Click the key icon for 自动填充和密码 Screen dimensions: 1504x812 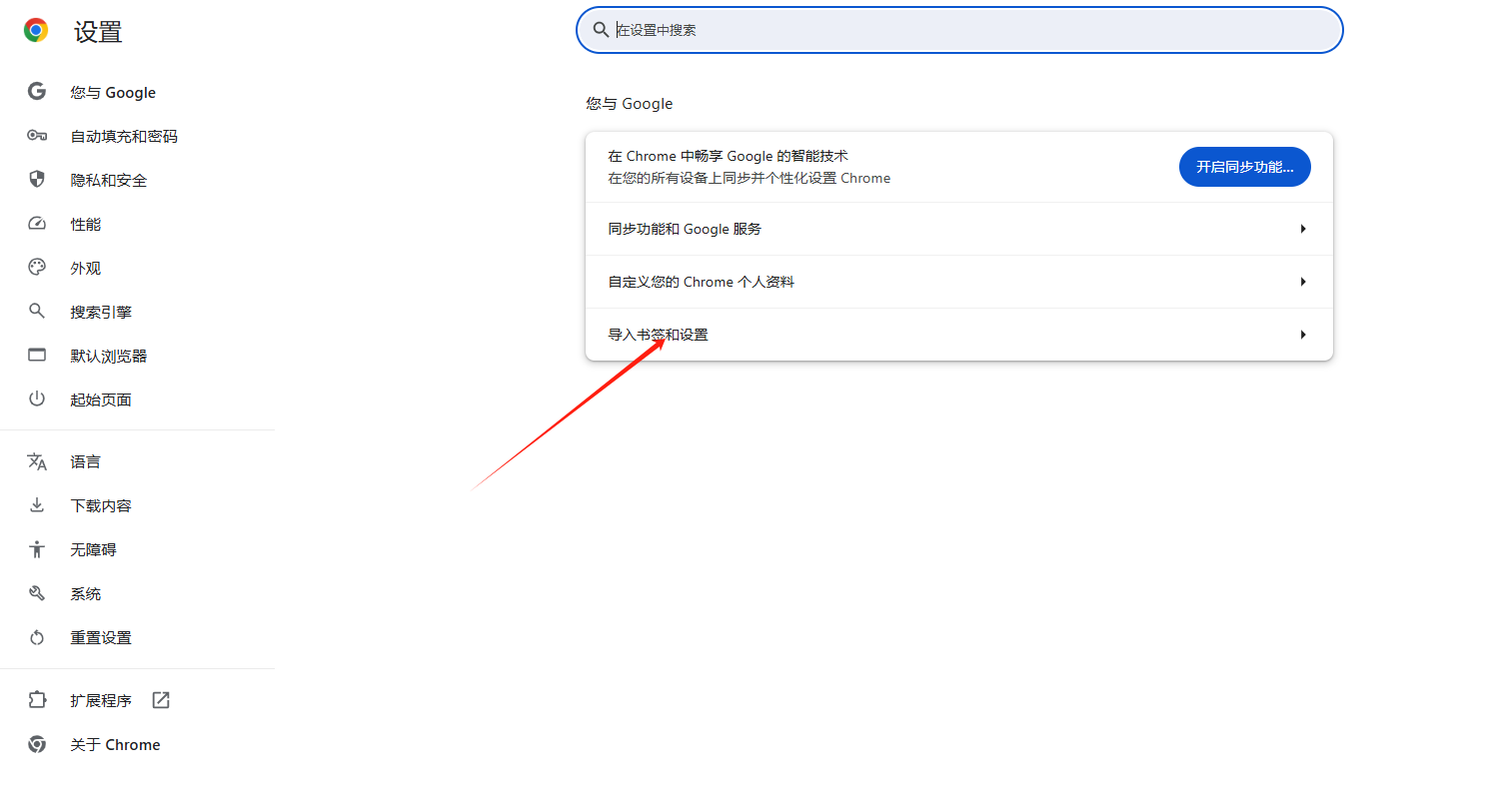coord(37,136)
